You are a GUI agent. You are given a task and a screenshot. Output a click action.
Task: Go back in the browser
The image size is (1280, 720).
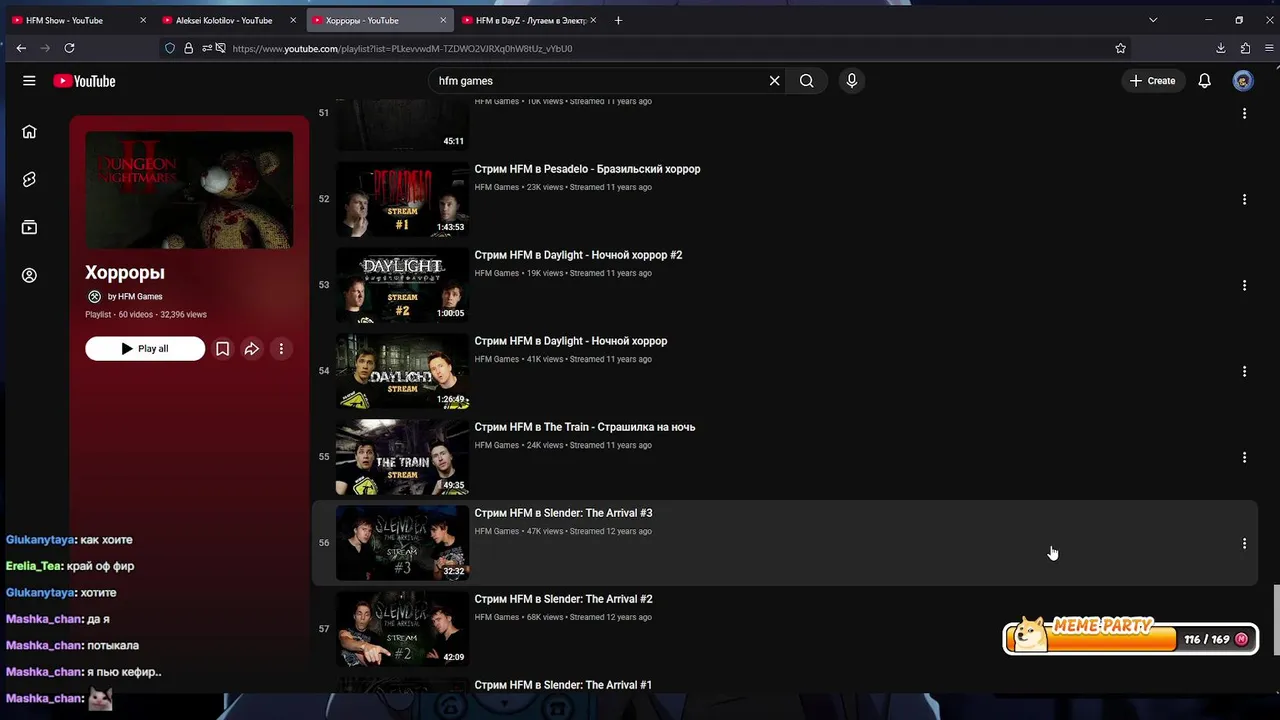tap(21, 48)
